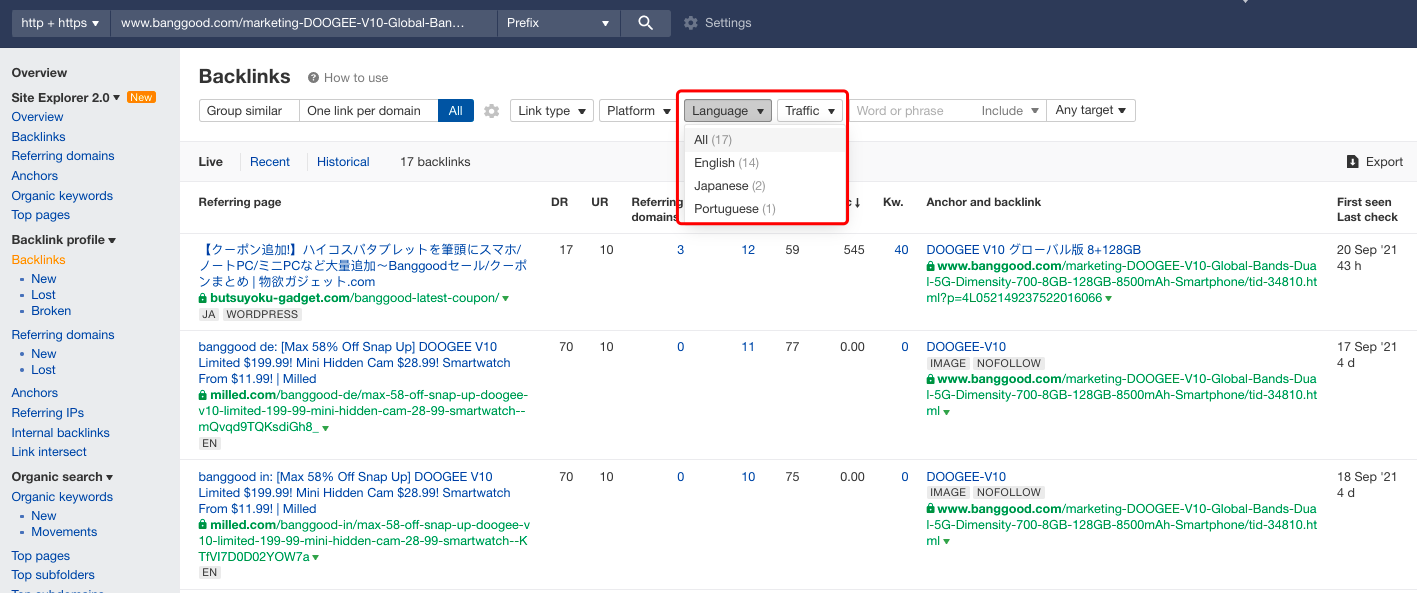Choose English (14) in the Language menu
1417x593 pixels.
762,163
